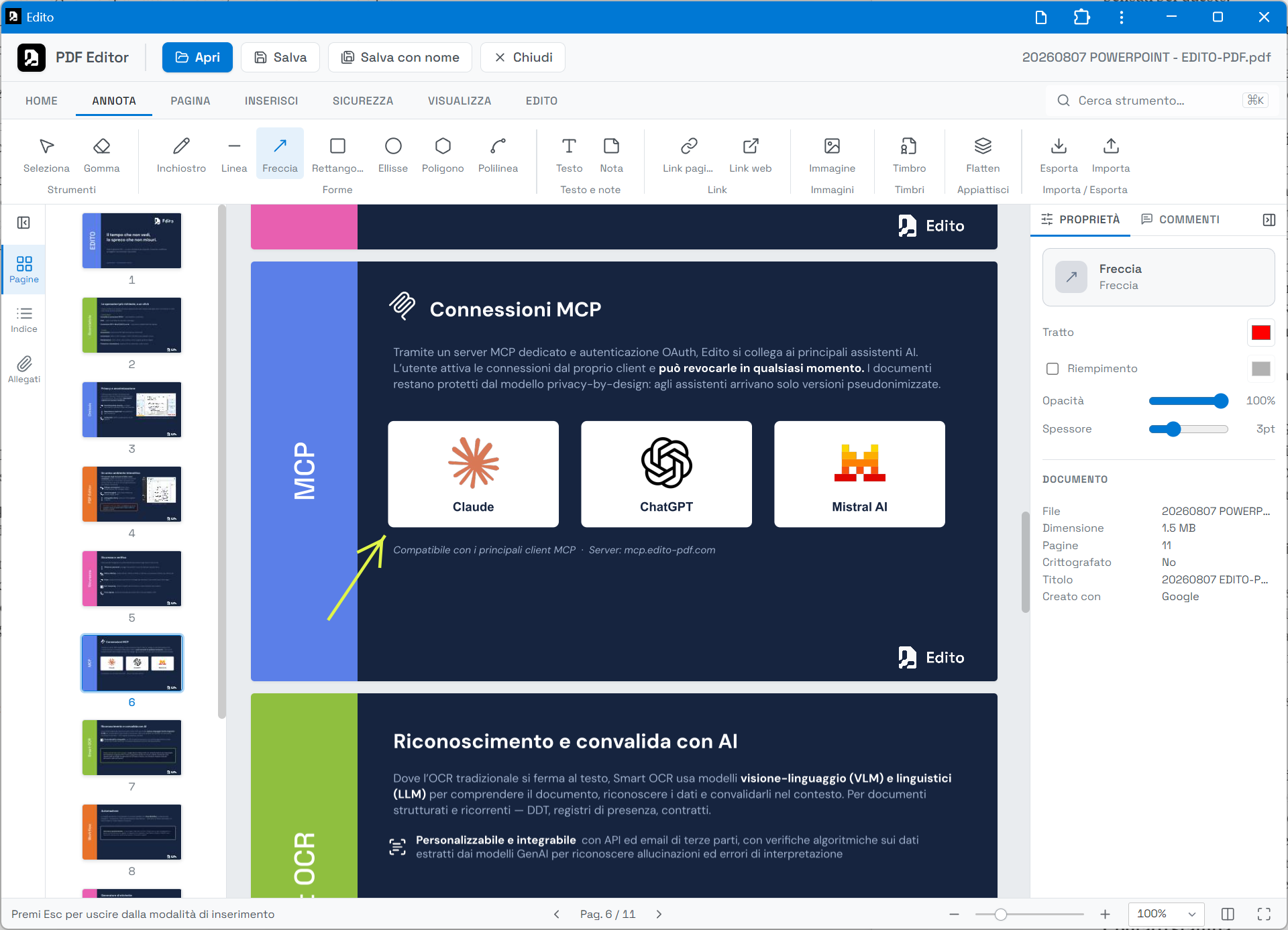Screen dimensions: 1288x930
Task: Select the Gomma eraser tool
Action: pyautogui.click(x=101, y=154)
